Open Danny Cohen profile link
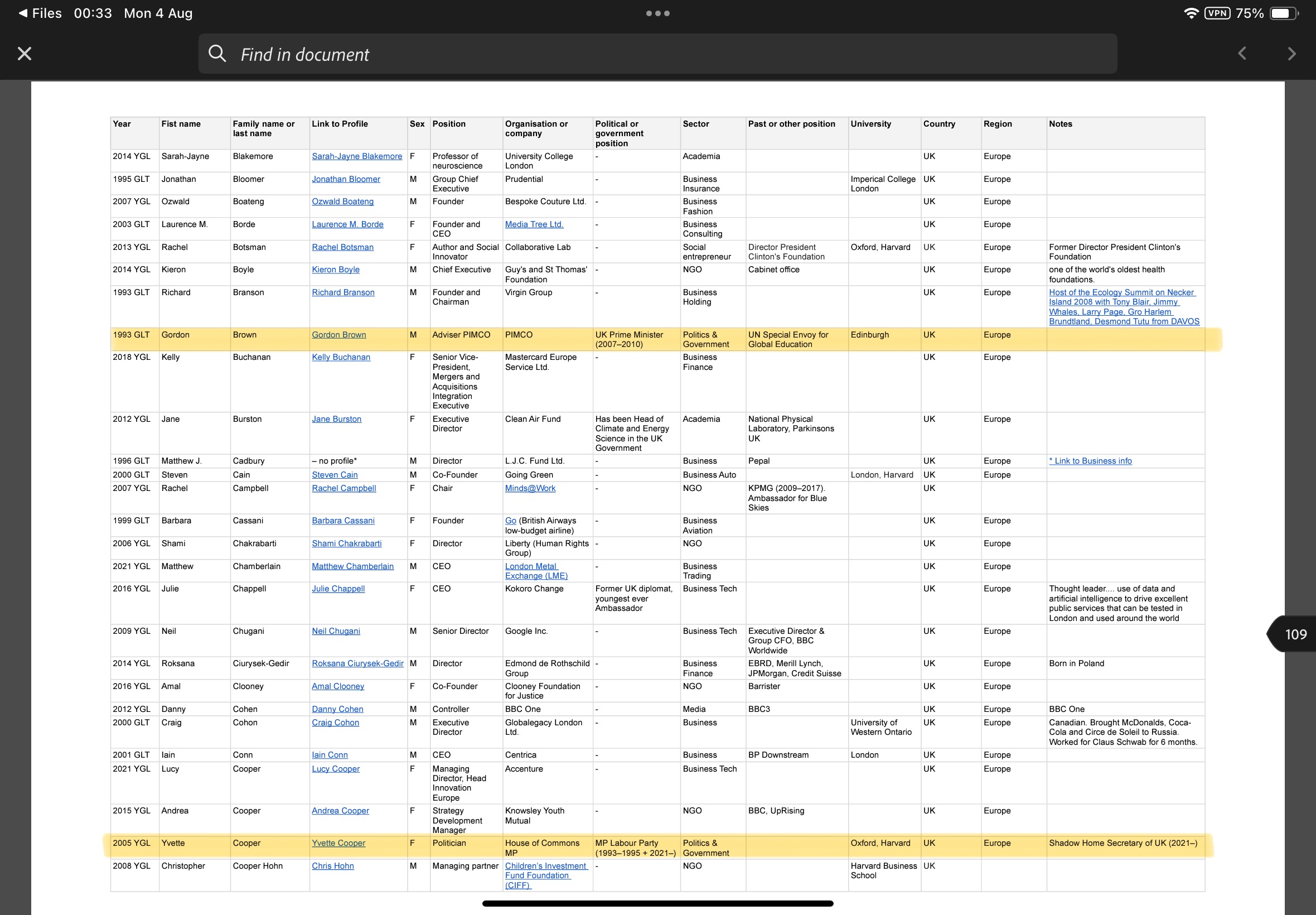 [337, 709]
